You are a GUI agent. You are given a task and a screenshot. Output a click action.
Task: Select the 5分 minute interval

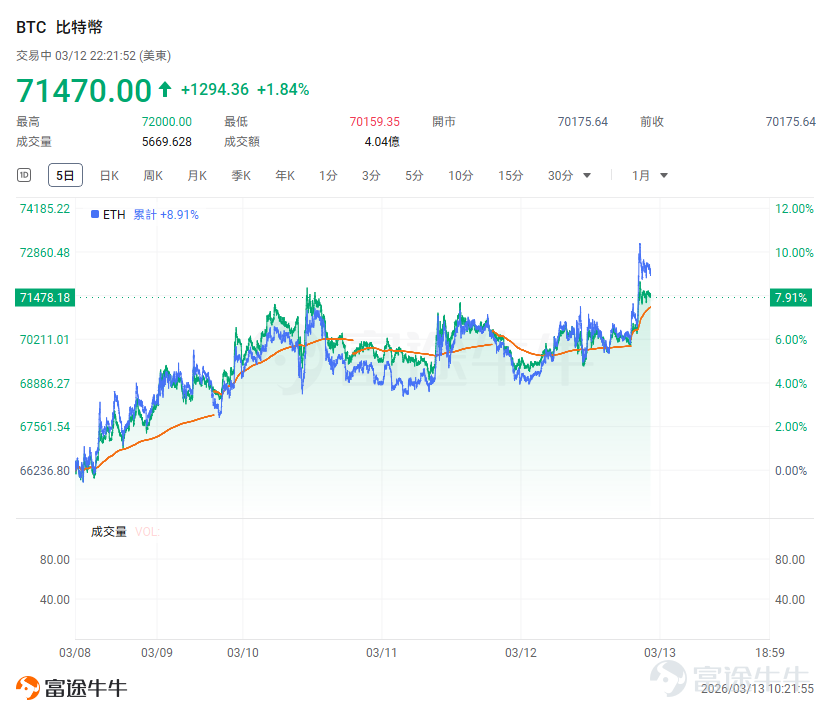coord(414,176)
